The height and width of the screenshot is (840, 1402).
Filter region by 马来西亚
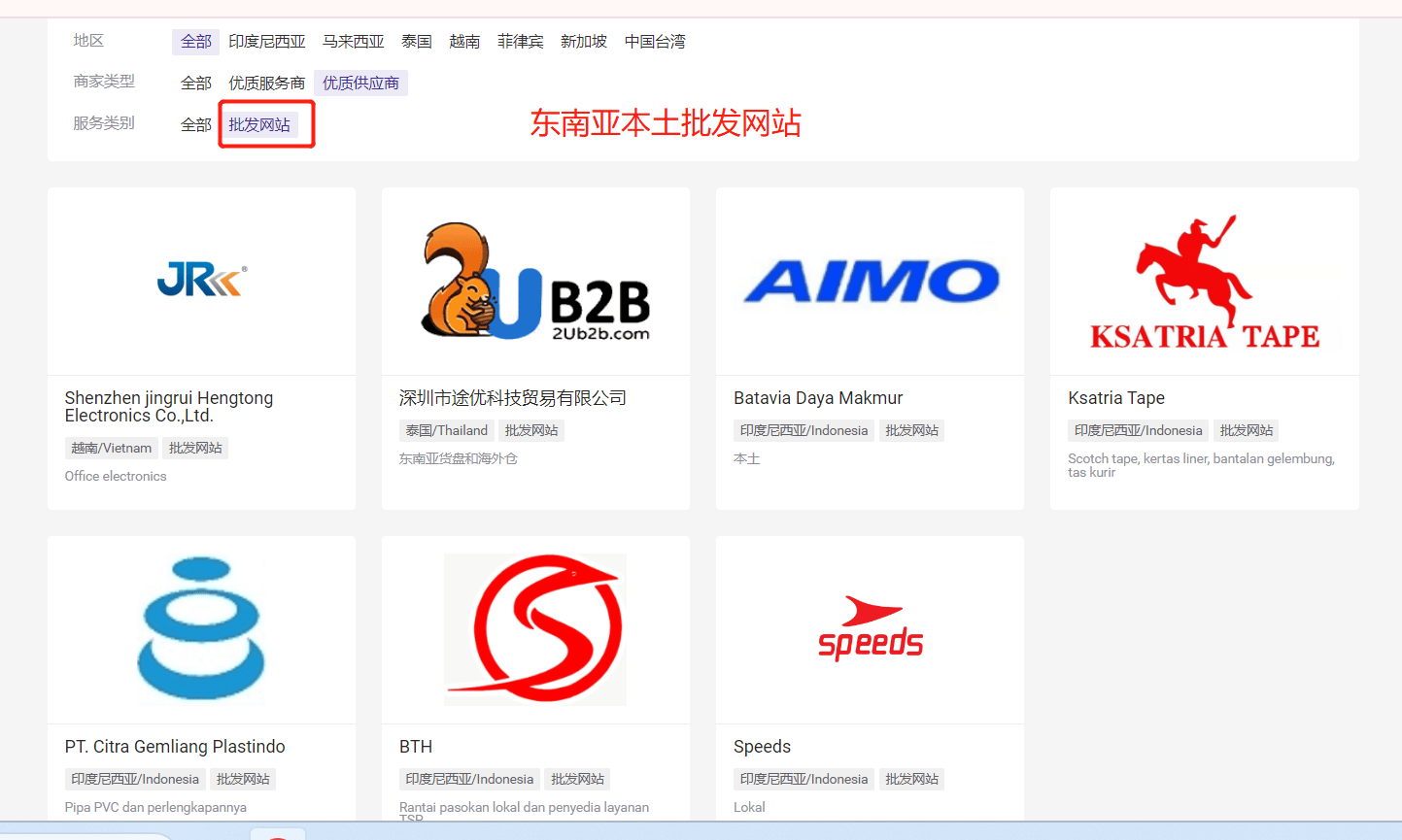353,42
